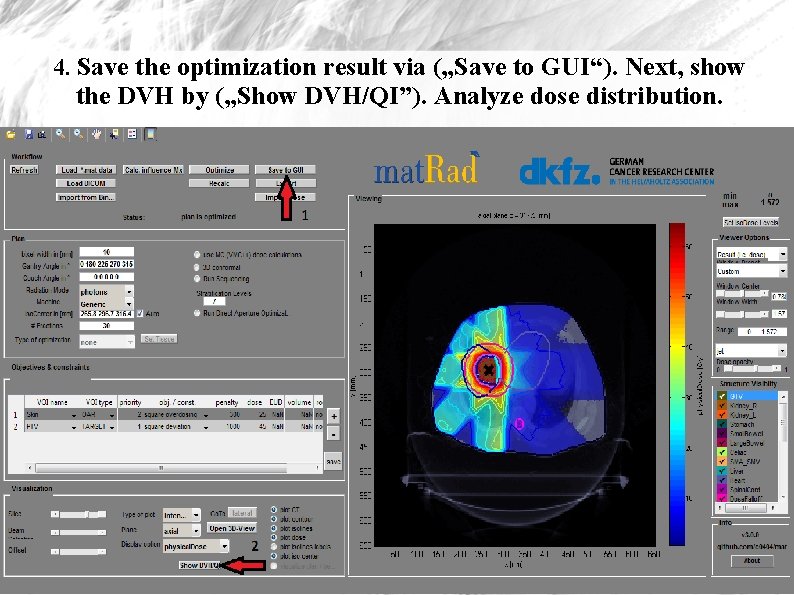Click the Window Center slider
The height and width of the screenshot is (595, 794).
pyautogui.click(x=743, y=294)
